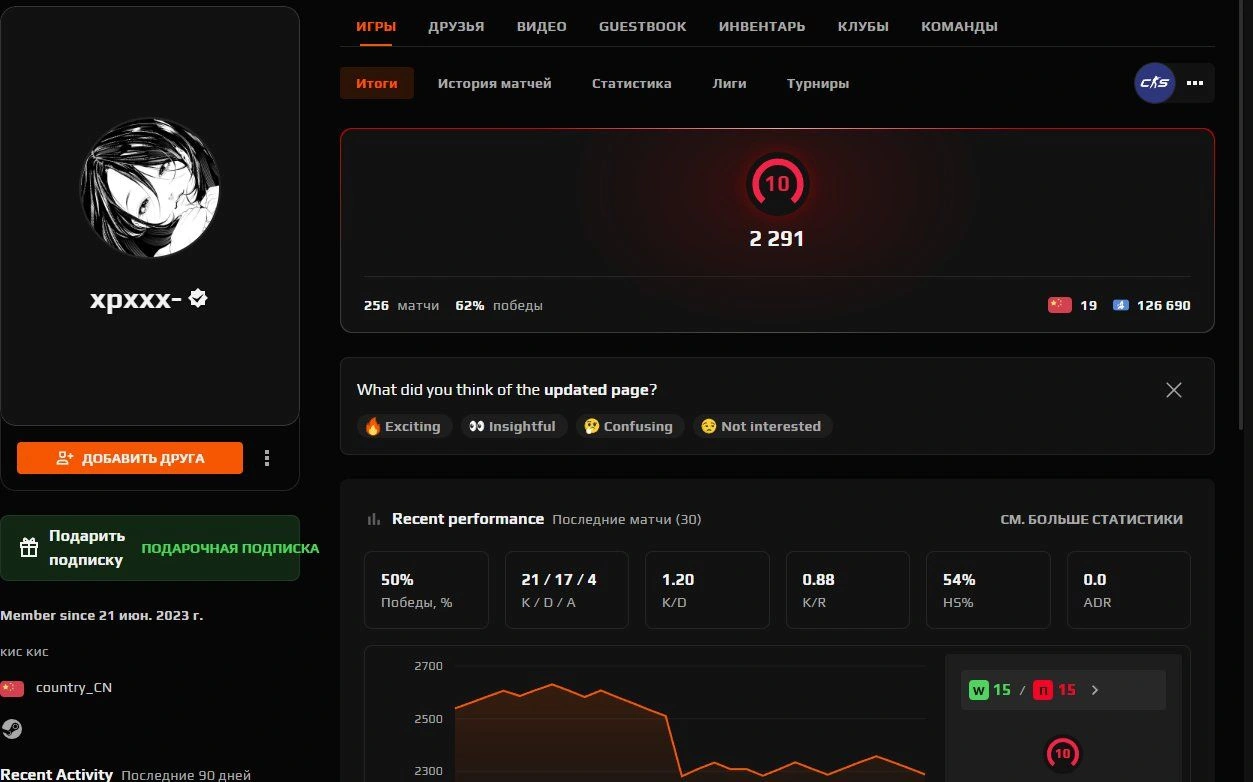Open the Steam profile icon
This screenshot has height=782, width=1253.
click(x=12, y=728)
